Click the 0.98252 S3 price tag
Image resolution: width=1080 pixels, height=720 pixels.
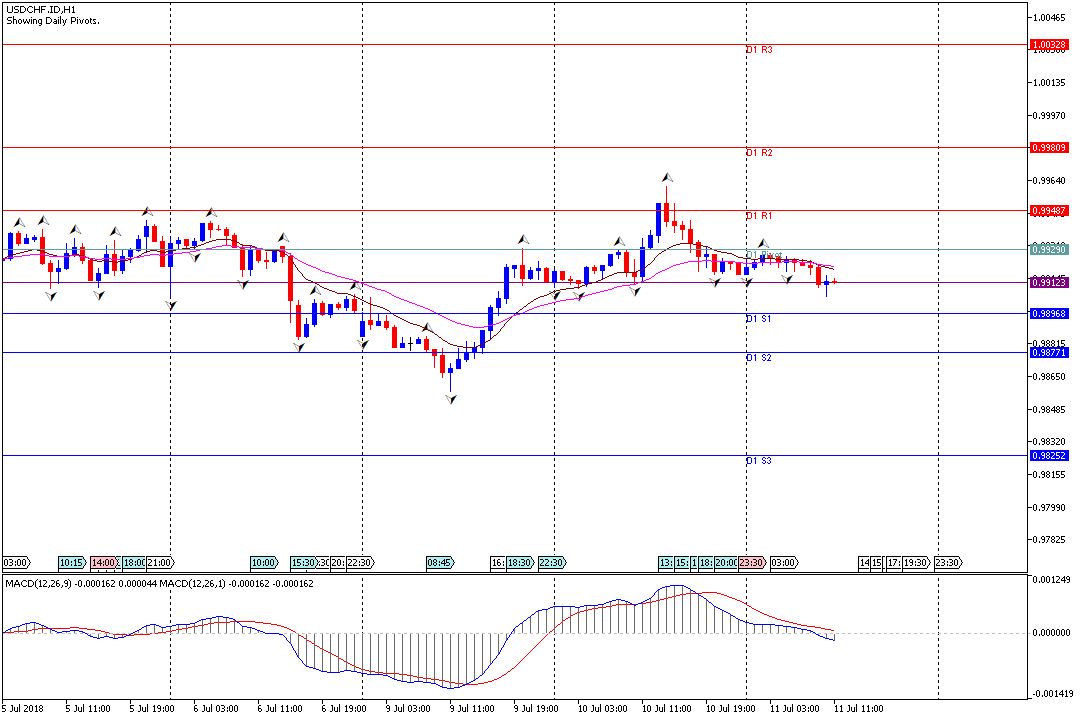(1049, 455)
